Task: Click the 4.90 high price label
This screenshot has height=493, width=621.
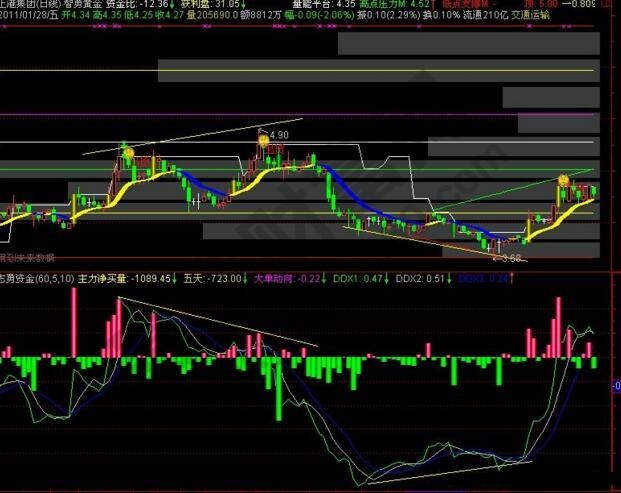Action: 278,134
